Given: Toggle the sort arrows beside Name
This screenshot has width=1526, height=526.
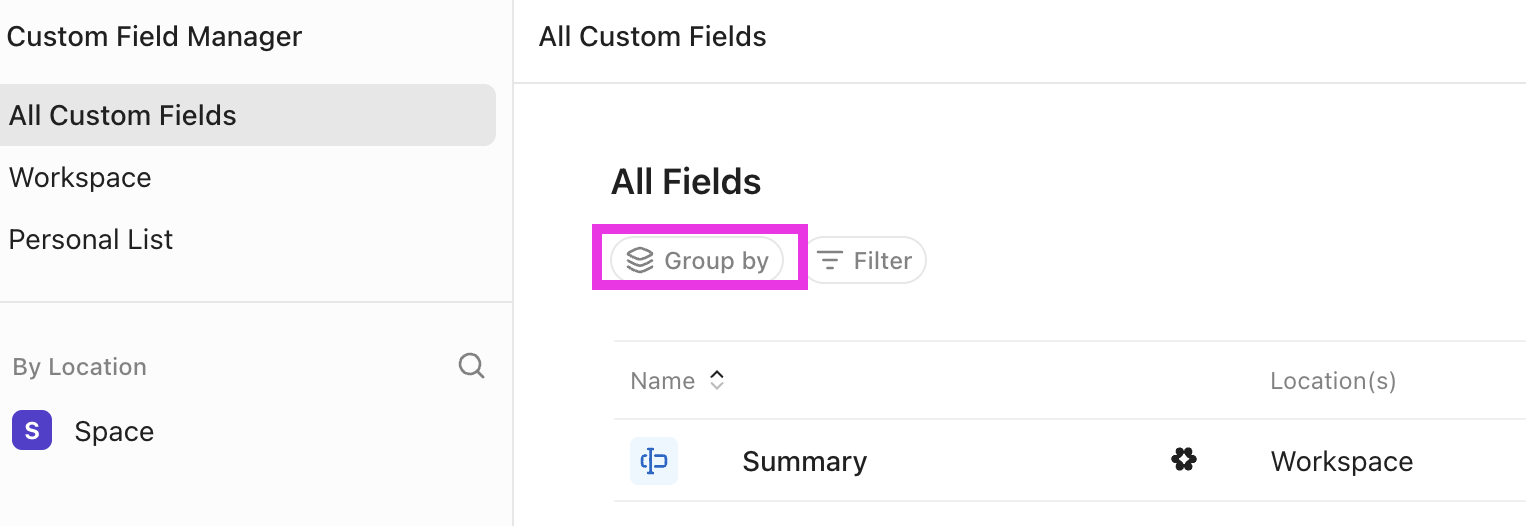Looking at the screenshot, I should click(x=716, y=380).
